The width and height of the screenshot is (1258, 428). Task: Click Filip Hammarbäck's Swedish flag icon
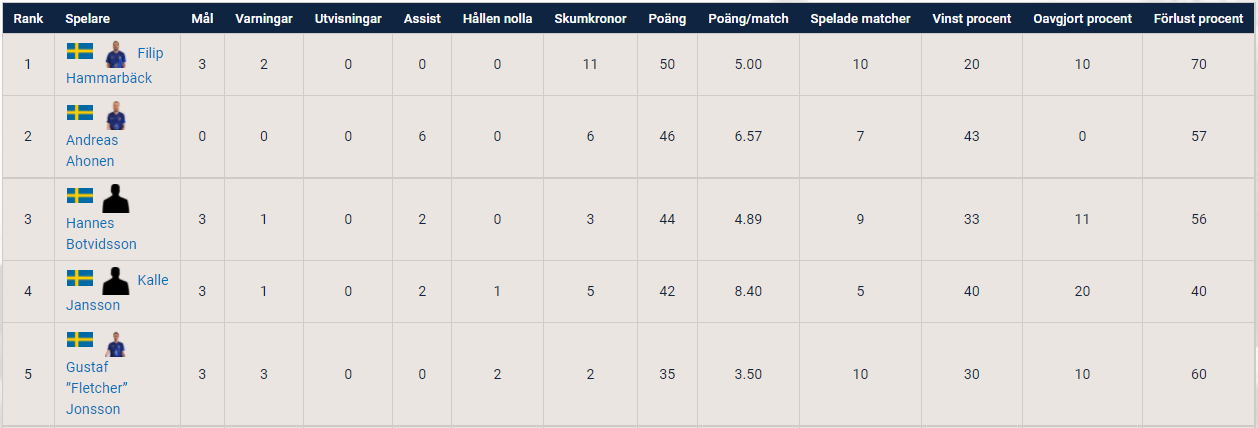80,51
